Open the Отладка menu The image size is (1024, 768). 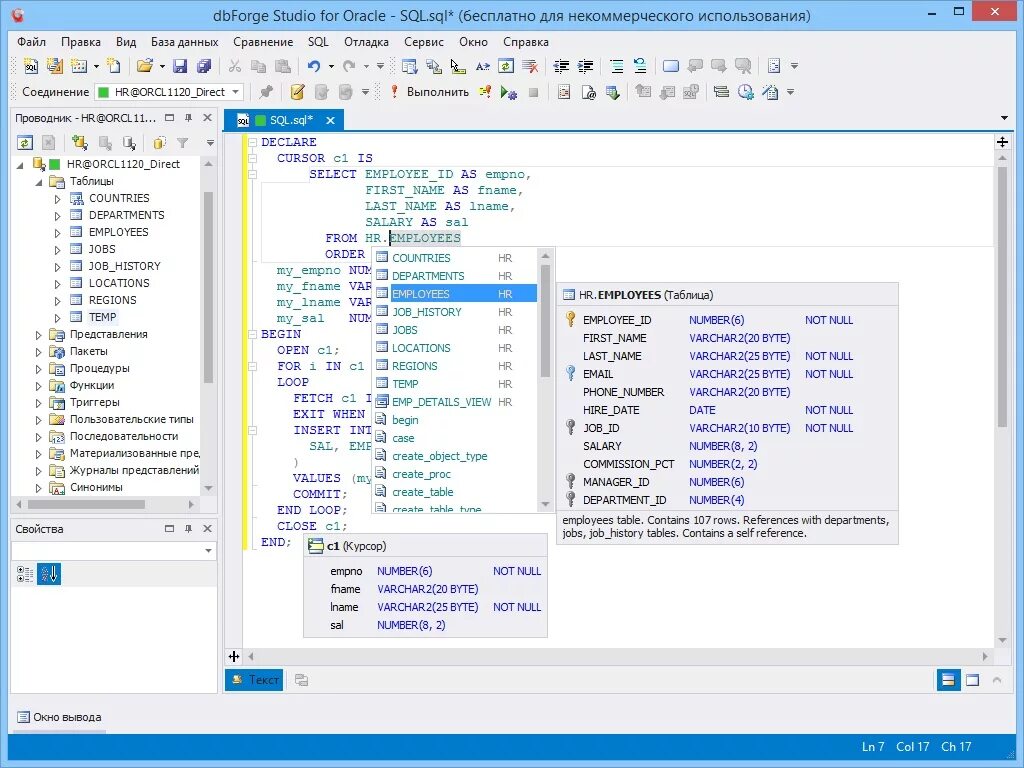366,42
